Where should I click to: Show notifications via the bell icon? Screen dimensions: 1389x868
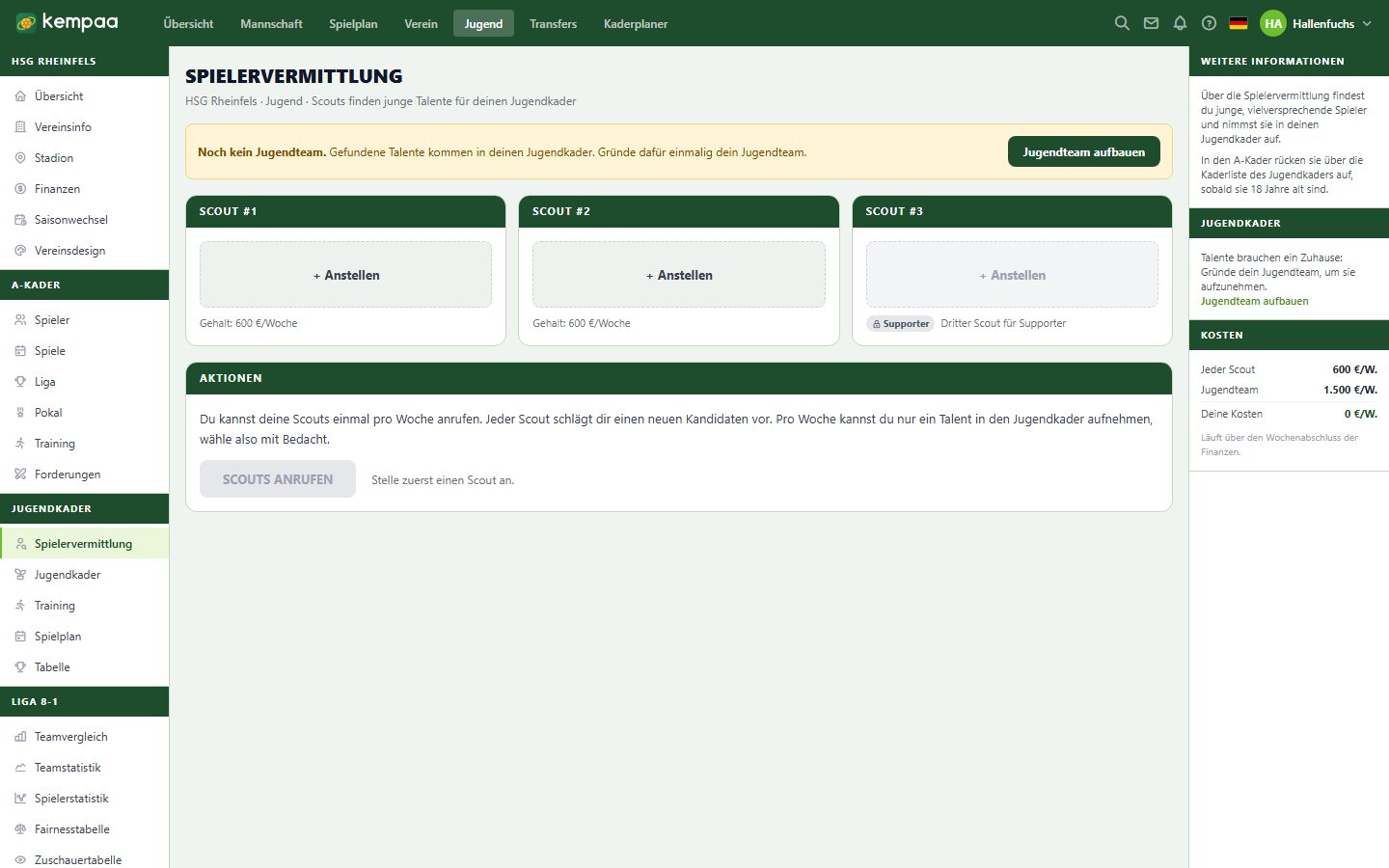(x=1180, y=23)
